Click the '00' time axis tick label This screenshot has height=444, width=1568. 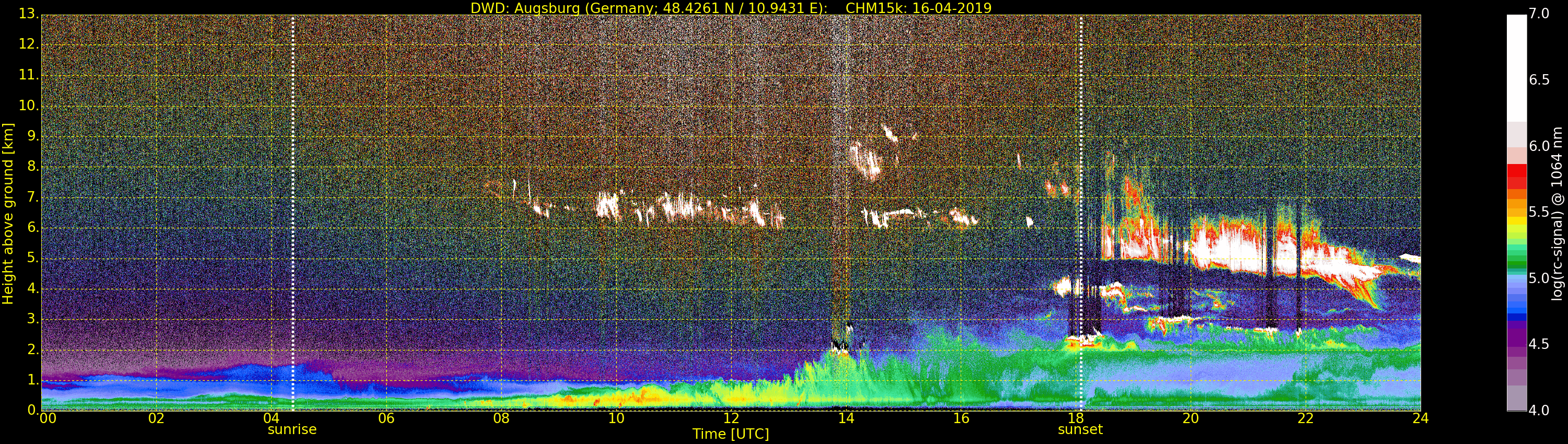pyautogui.click(x=48, y=418)
